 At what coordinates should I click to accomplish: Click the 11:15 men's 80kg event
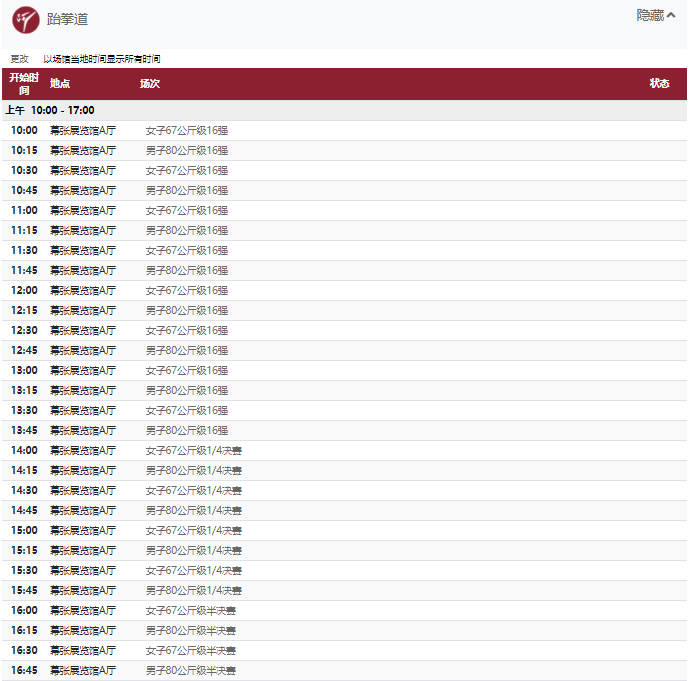click(x=187, y=231)
